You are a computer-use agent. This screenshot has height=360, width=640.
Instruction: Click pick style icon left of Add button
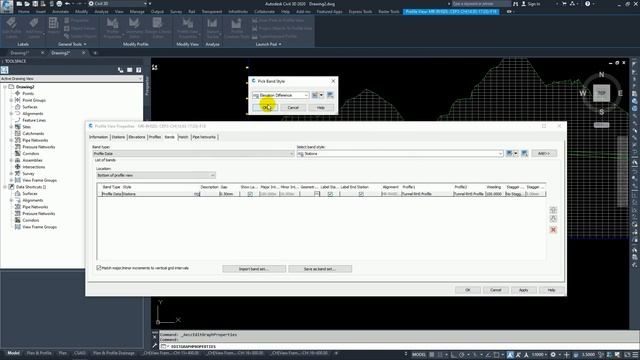tap(524, 153)
